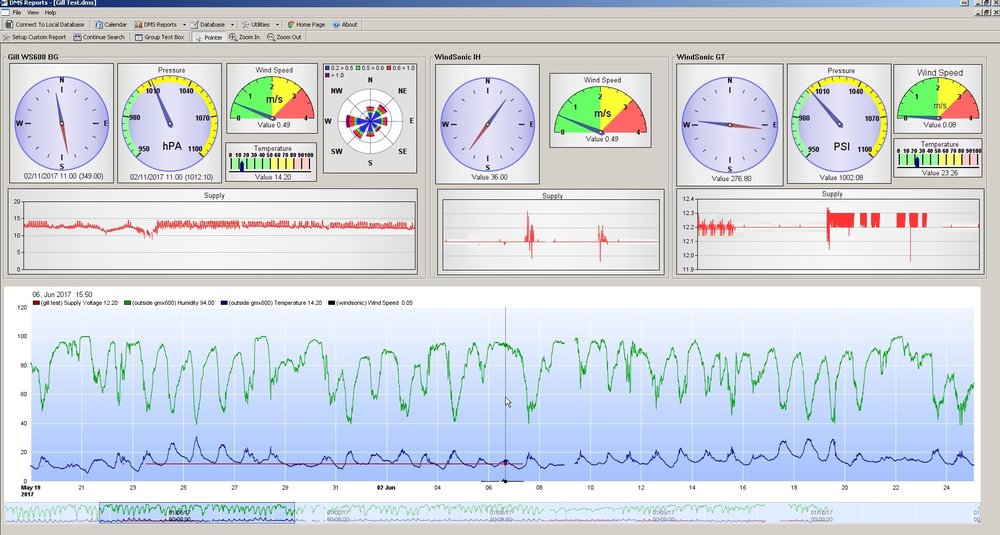Click the 'Value 36.00' text under WindSonic IH compass
Screen dimensions: 1000x535
[489, 177]
